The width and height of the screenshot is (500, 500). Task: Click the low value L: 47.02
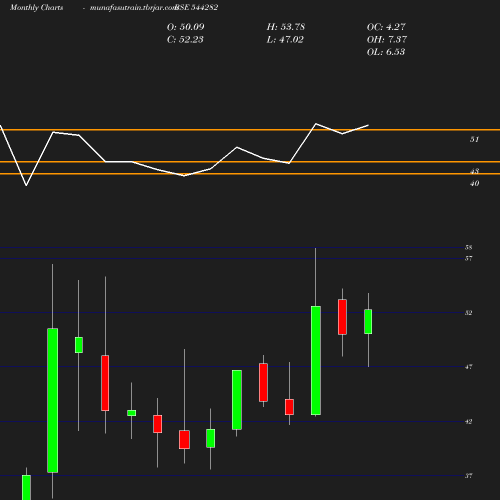click(x=285, y=40)
